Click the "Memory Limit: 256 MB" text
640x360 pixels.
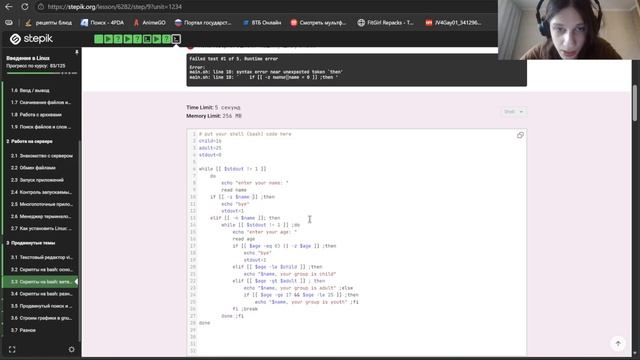point(214,116)
